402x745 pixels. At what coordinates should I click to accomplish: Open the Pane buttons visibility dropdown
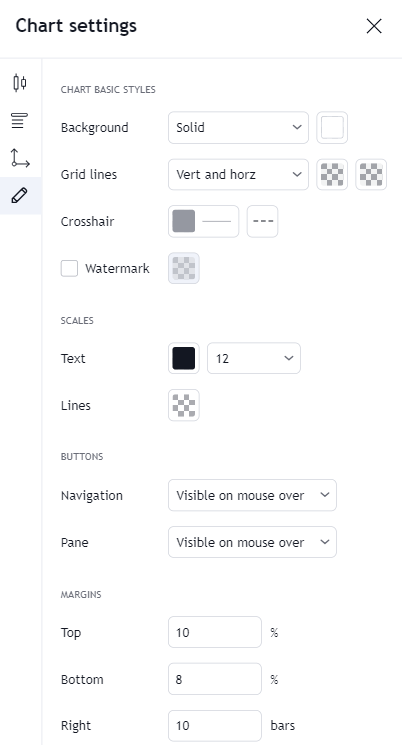pos(252,542)
